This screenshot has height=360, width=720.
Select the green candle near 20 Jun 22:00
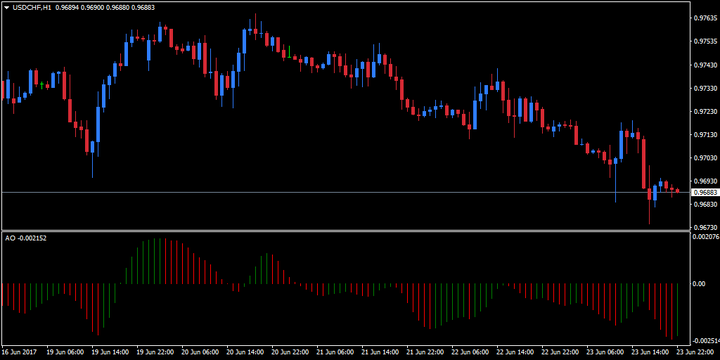[289, 52]
